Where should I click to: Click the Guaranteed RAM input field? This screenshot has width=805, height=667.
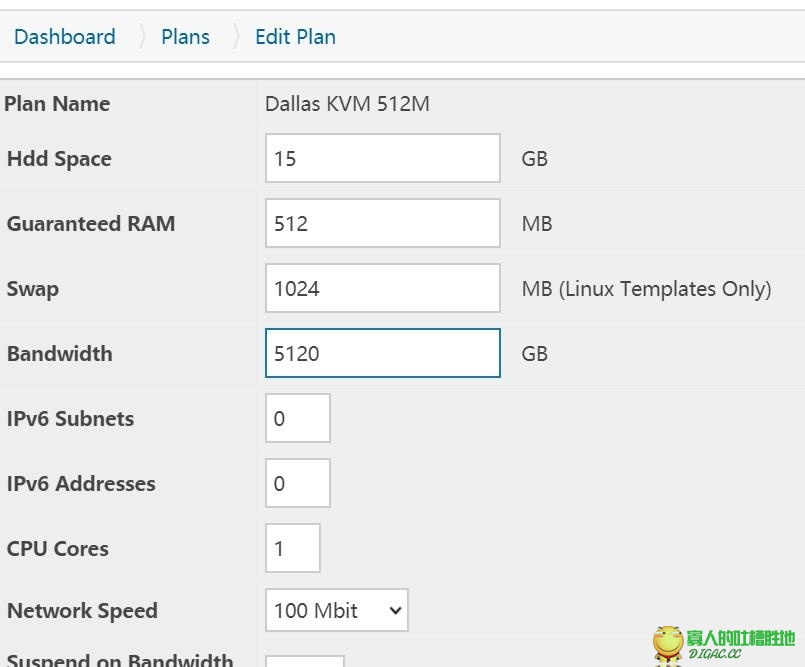pos(383,223)
